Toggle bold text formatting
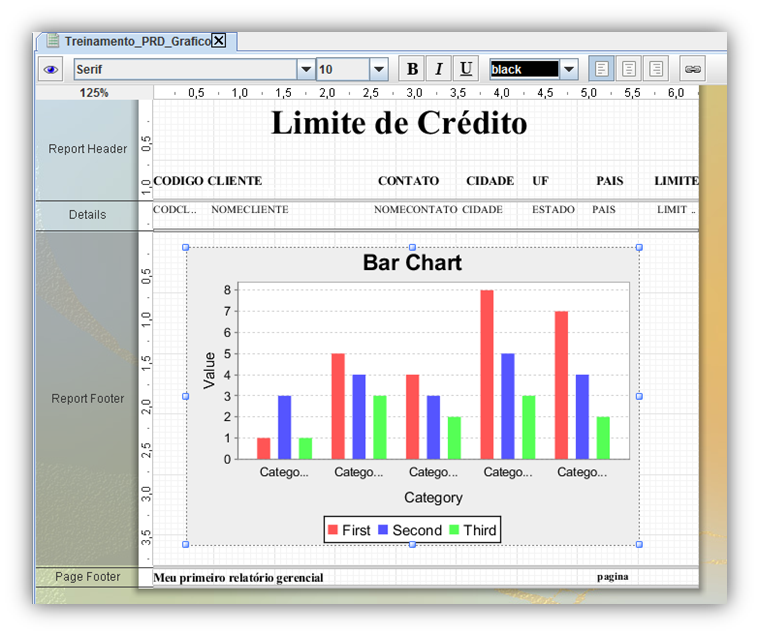The width and height of the screenshot is (759, 636). click(411, 69)
